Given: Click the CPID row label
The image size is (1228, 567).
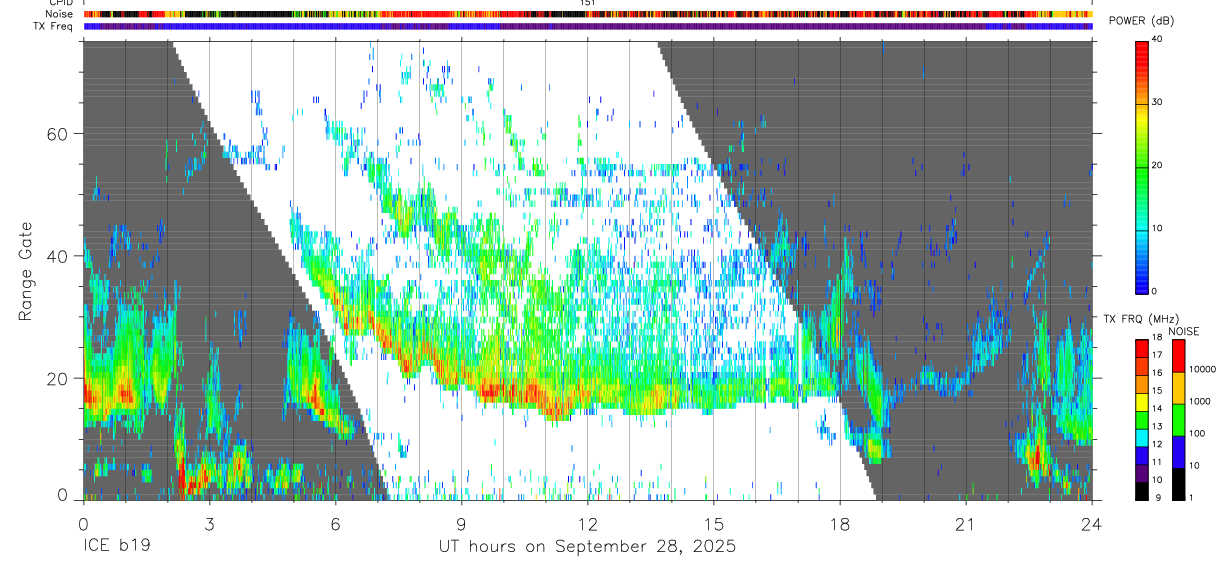Looking at the screenshot, I should pos(60,3).
